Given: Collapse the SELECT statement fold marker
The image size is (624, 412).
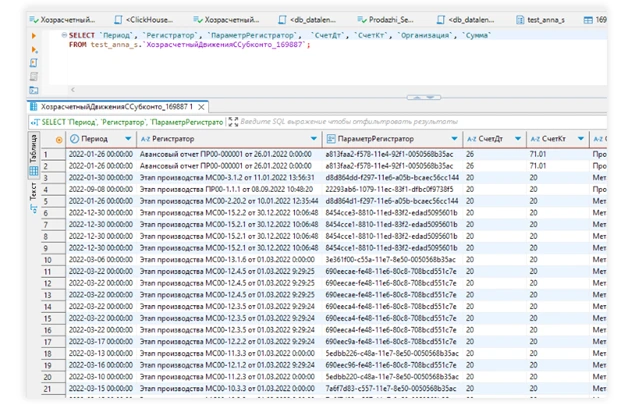Looking at the screenshot, I should tap(62, 35).
